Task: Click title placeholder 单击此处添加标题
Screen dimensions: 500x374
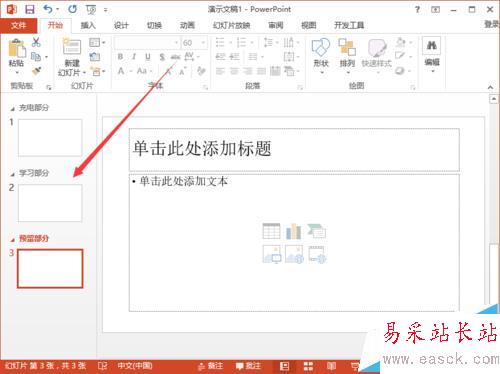Action: [294, 149]
